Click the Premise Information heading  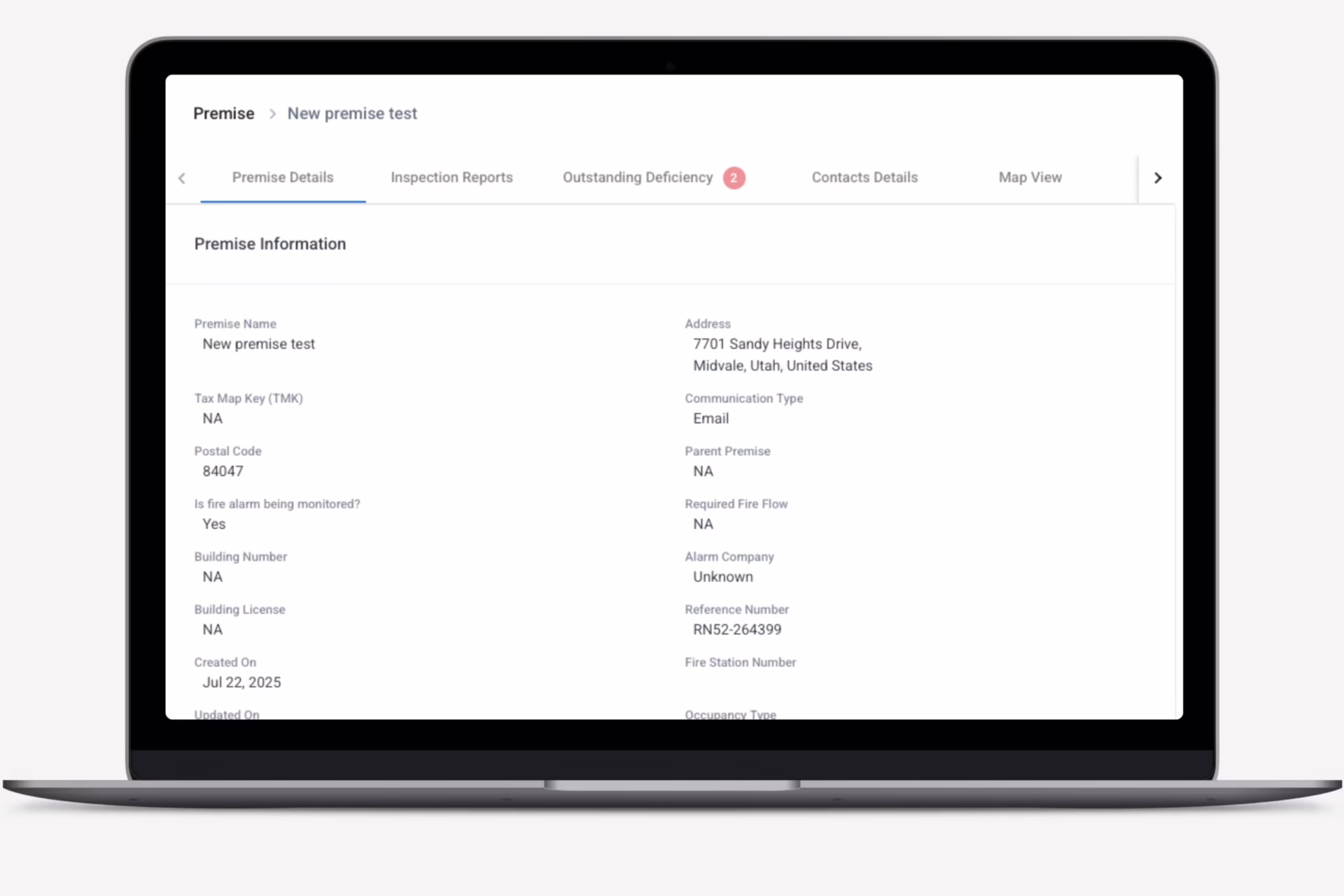[x=270, y=244]
